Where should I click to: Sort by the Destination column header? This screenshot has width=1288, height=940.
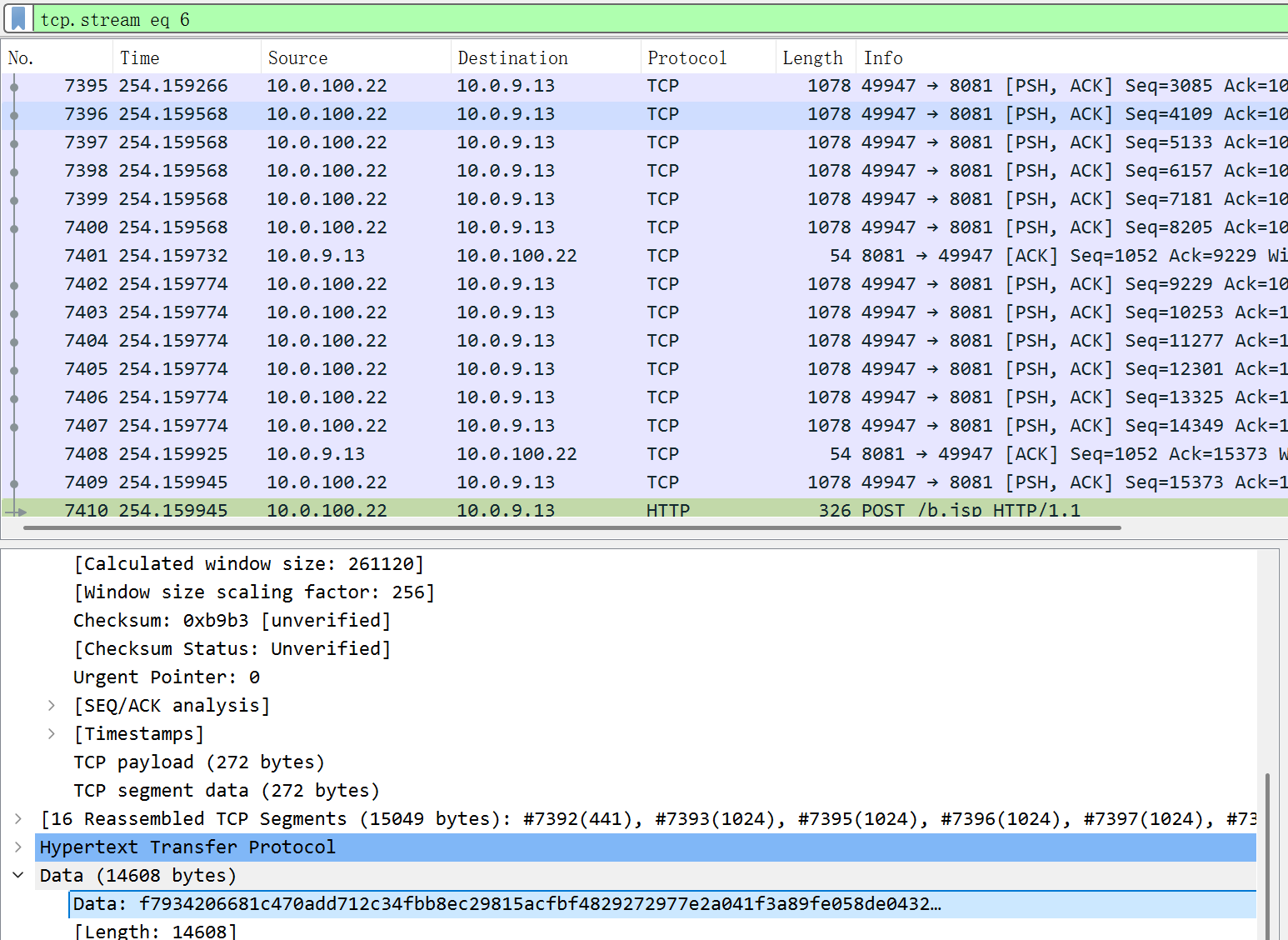(x=546, y=58)
